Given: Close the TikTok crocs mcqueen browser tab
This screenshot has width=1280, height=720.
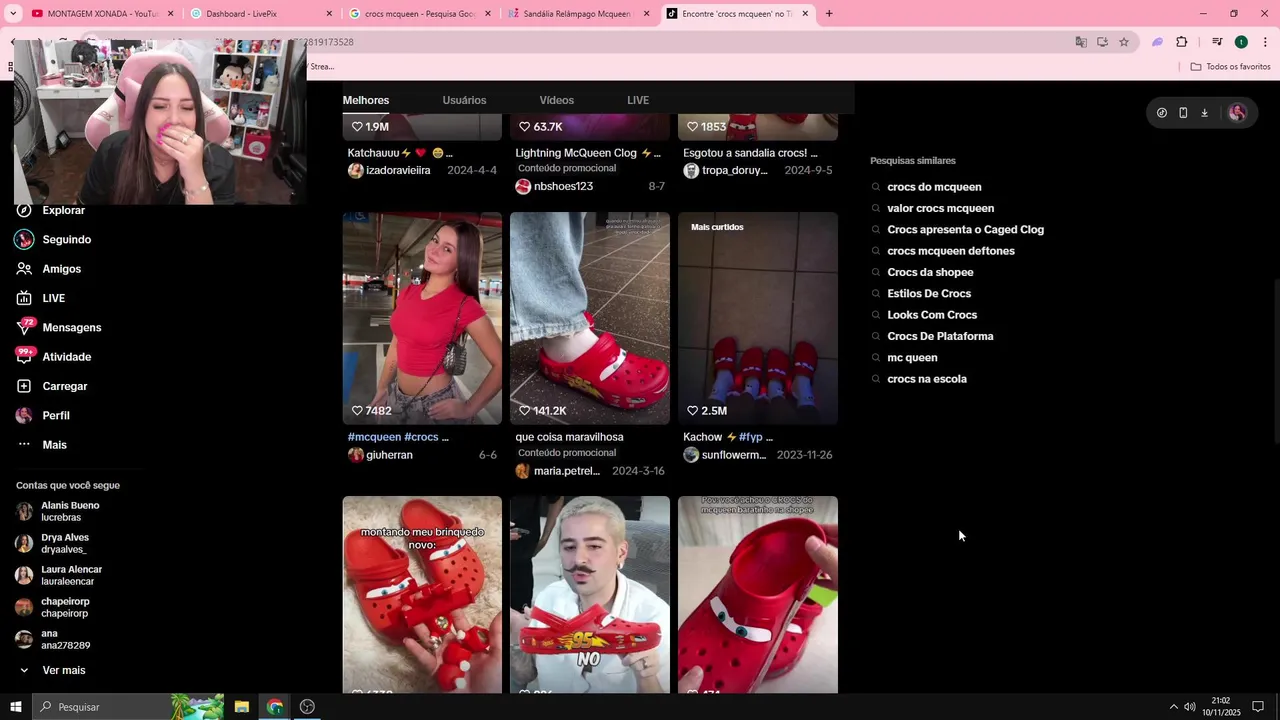Looking at the screenshot, I should click(x=805, y=14).
